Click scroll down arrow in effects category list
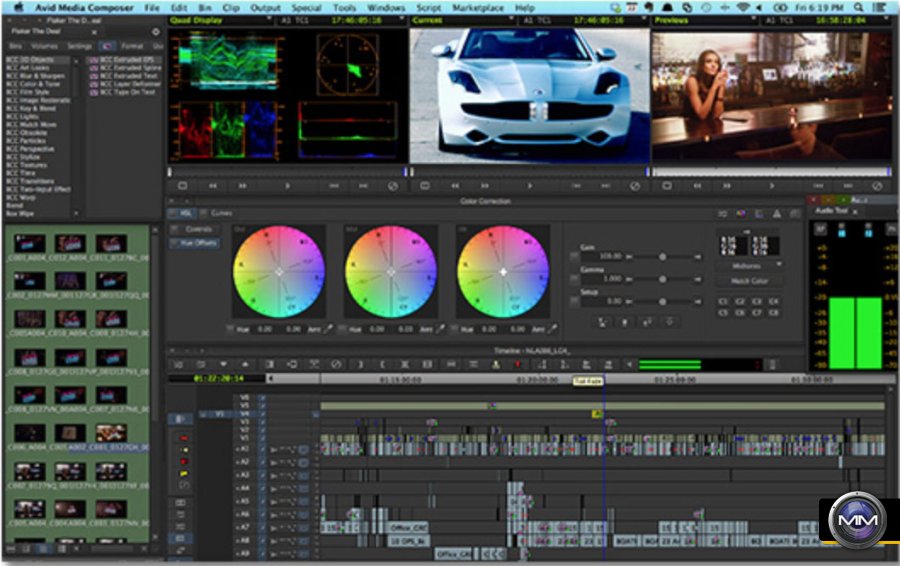 tap(76, 213)
